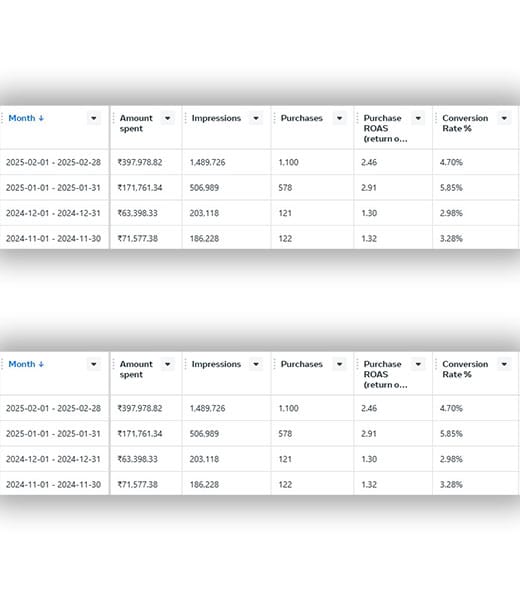This screenshot has height=600, width=520.
Task: Open Purchase ROAS dropdown arrow in upper table
Action: coord(418,118)
